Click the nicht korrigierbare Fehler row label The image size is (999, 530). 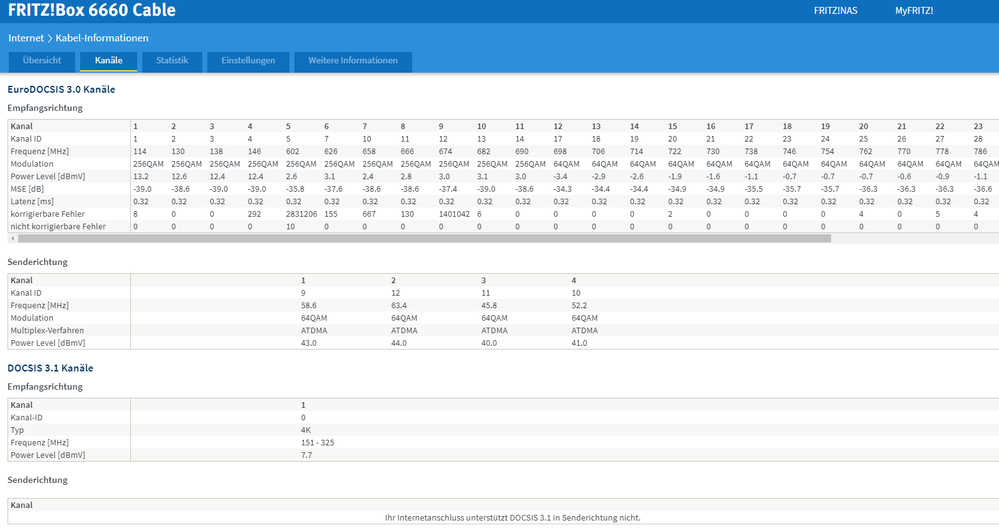coord(58,227)
